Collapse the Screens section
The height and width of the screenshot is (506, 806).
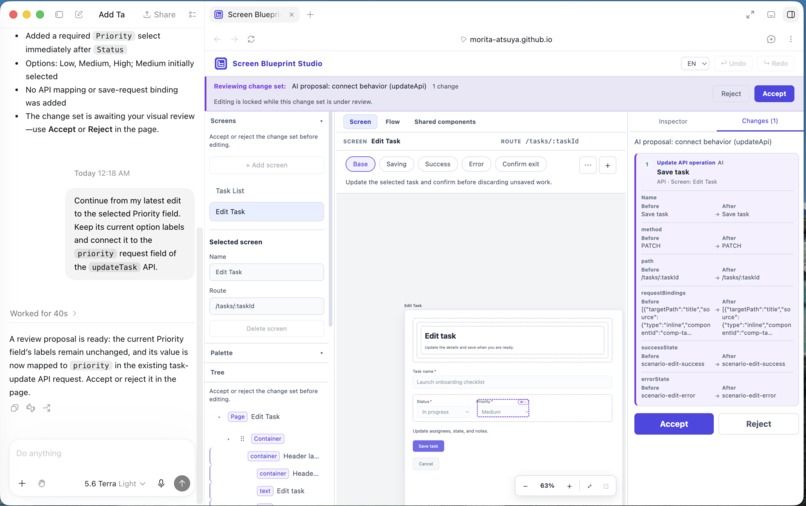pyautogui.click(x=321, y=121)
